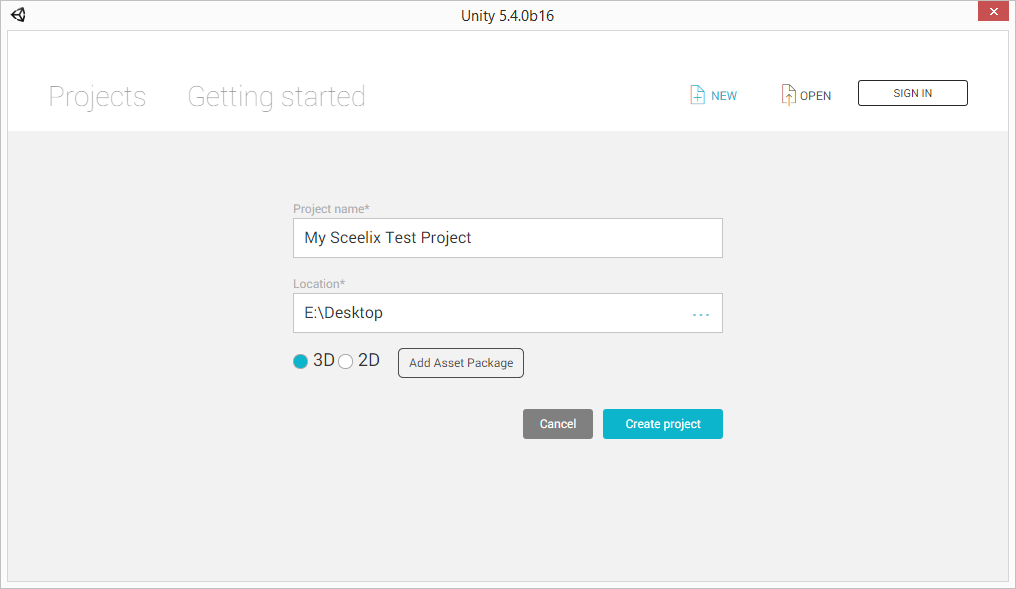The height and width of the screenshot is (589, 1016).
Task: Click the SIGN IN button
Action: pyautogui.click(x=912, y=93)
